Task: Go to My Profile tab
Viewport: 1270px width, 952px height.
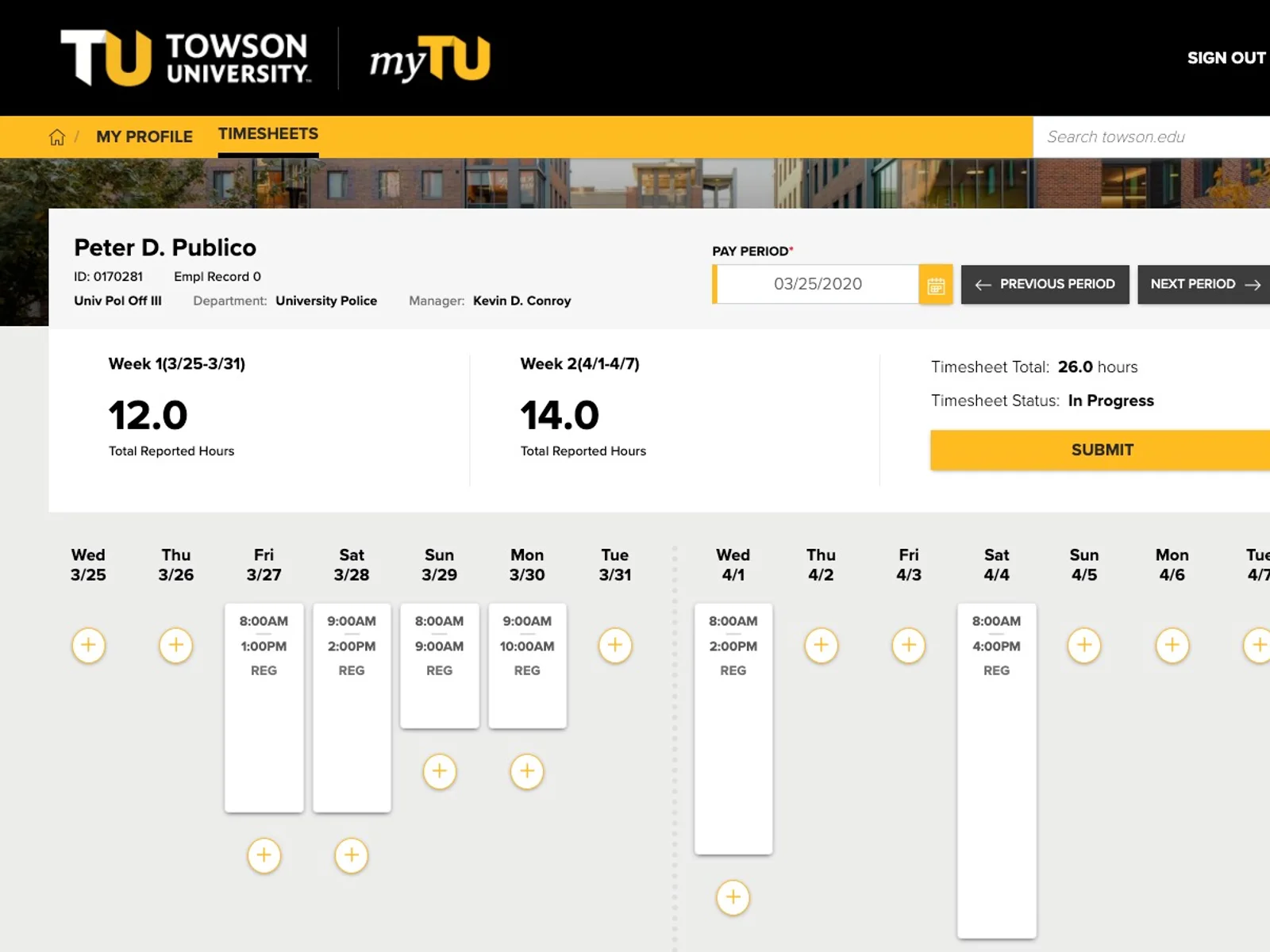Action: 144,136
